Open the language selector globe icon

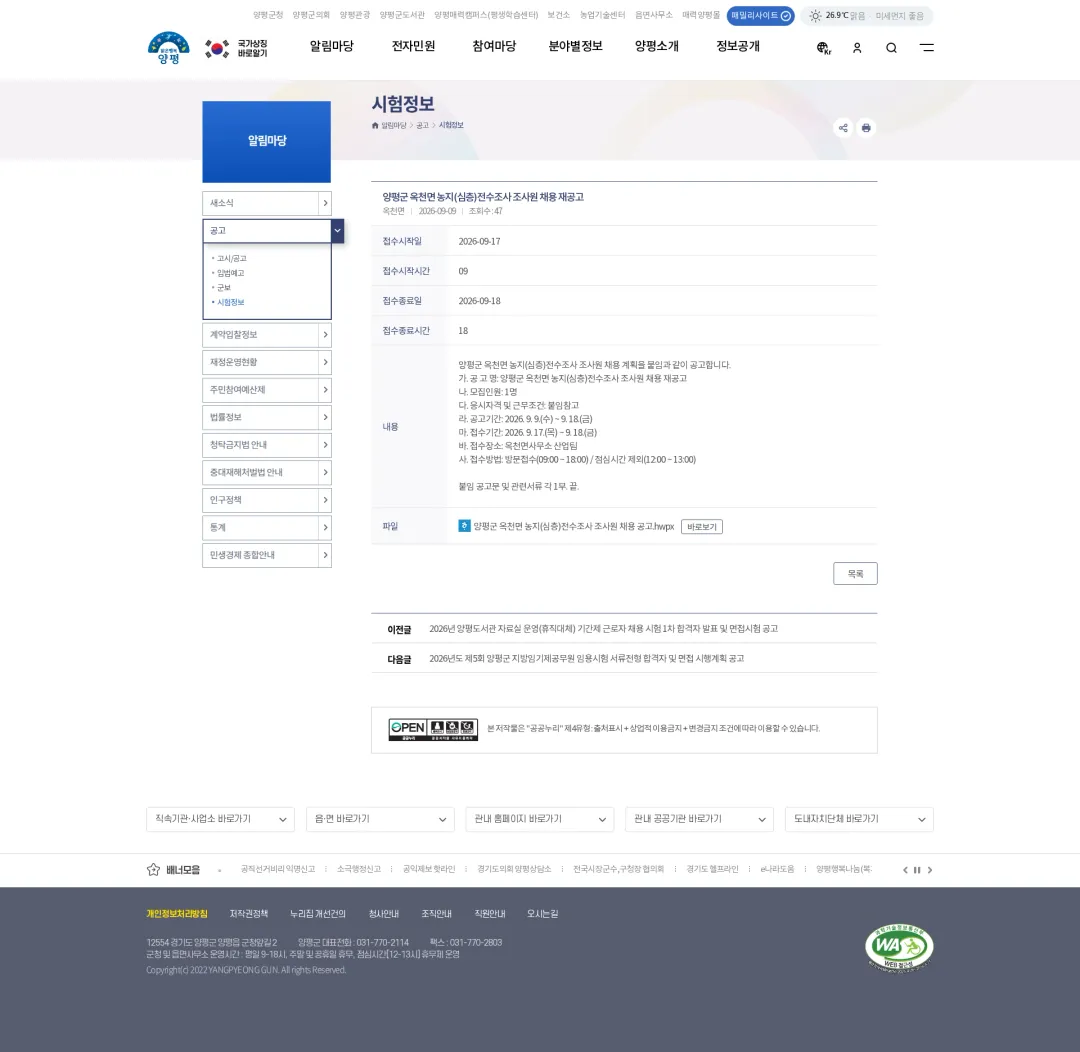pos(823,48)
